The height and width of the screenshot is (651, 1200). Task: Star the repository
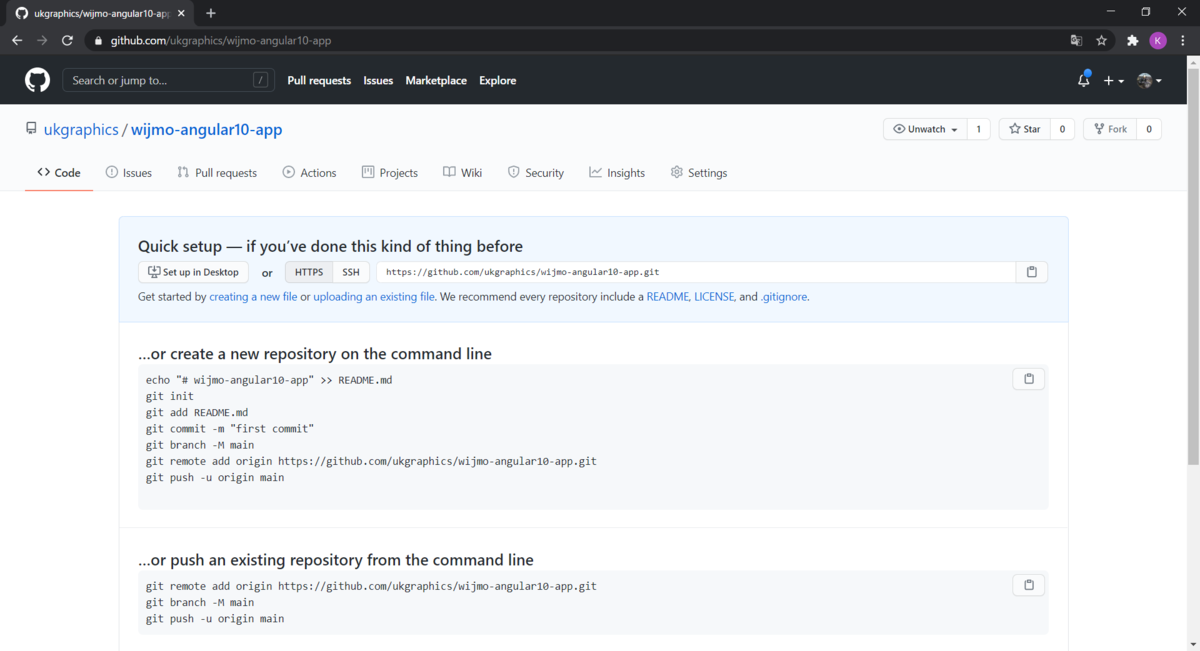pos(1025,129)
